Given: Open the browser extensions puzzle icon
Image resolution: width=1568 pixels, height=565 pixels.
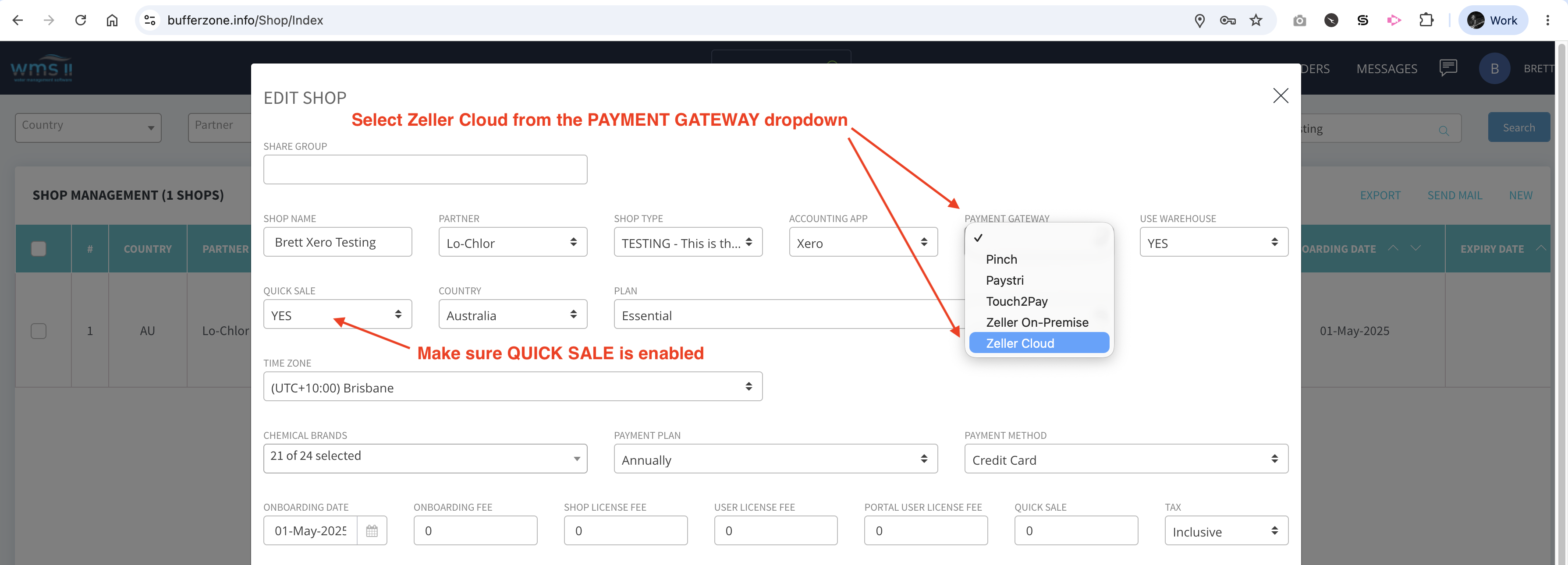Looking at the screenshot, I should pos(1426,20).
